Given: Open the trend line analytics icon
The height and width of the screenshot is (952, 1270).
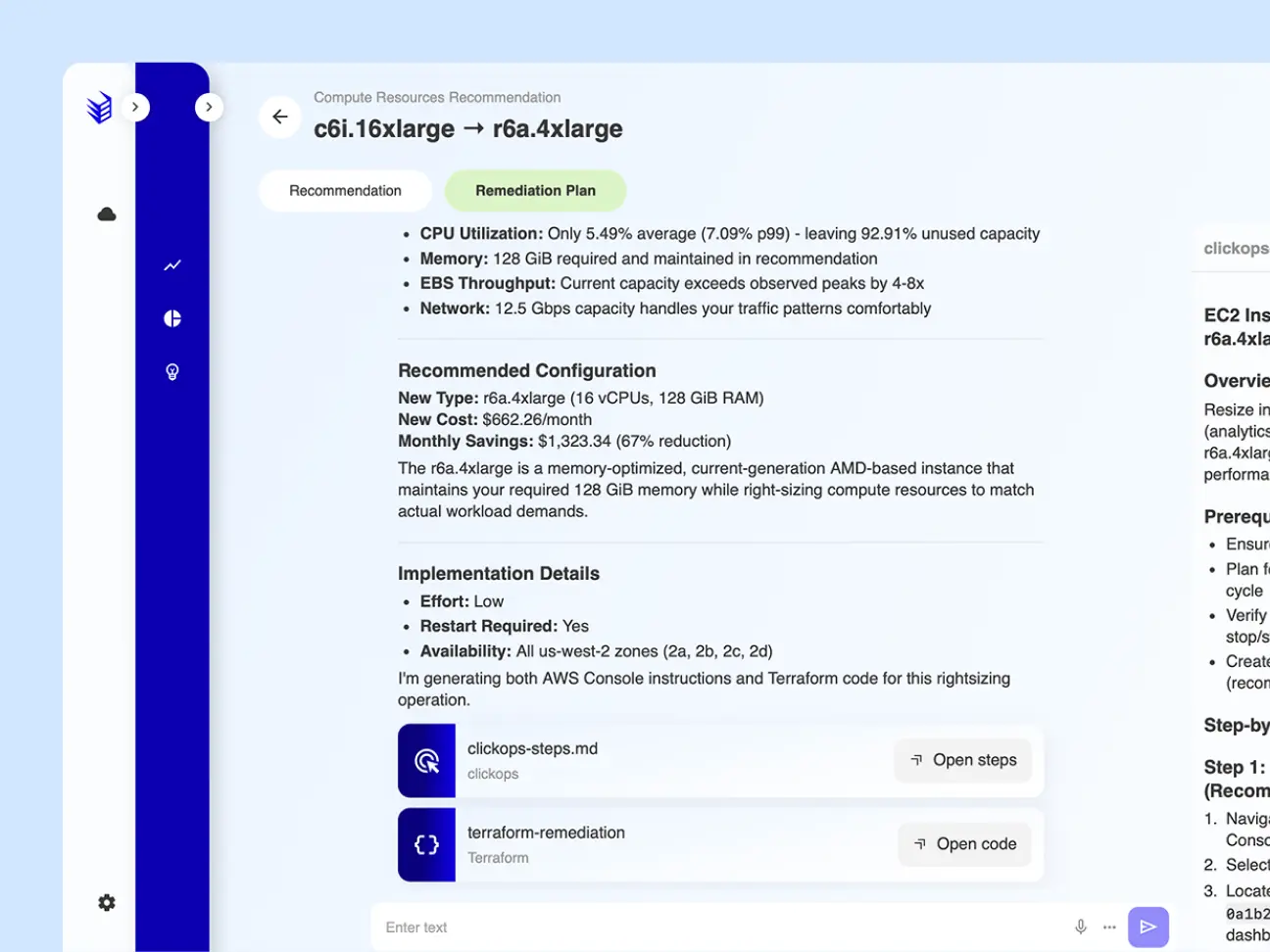Looking at the screenshot, I should (172, 265).
